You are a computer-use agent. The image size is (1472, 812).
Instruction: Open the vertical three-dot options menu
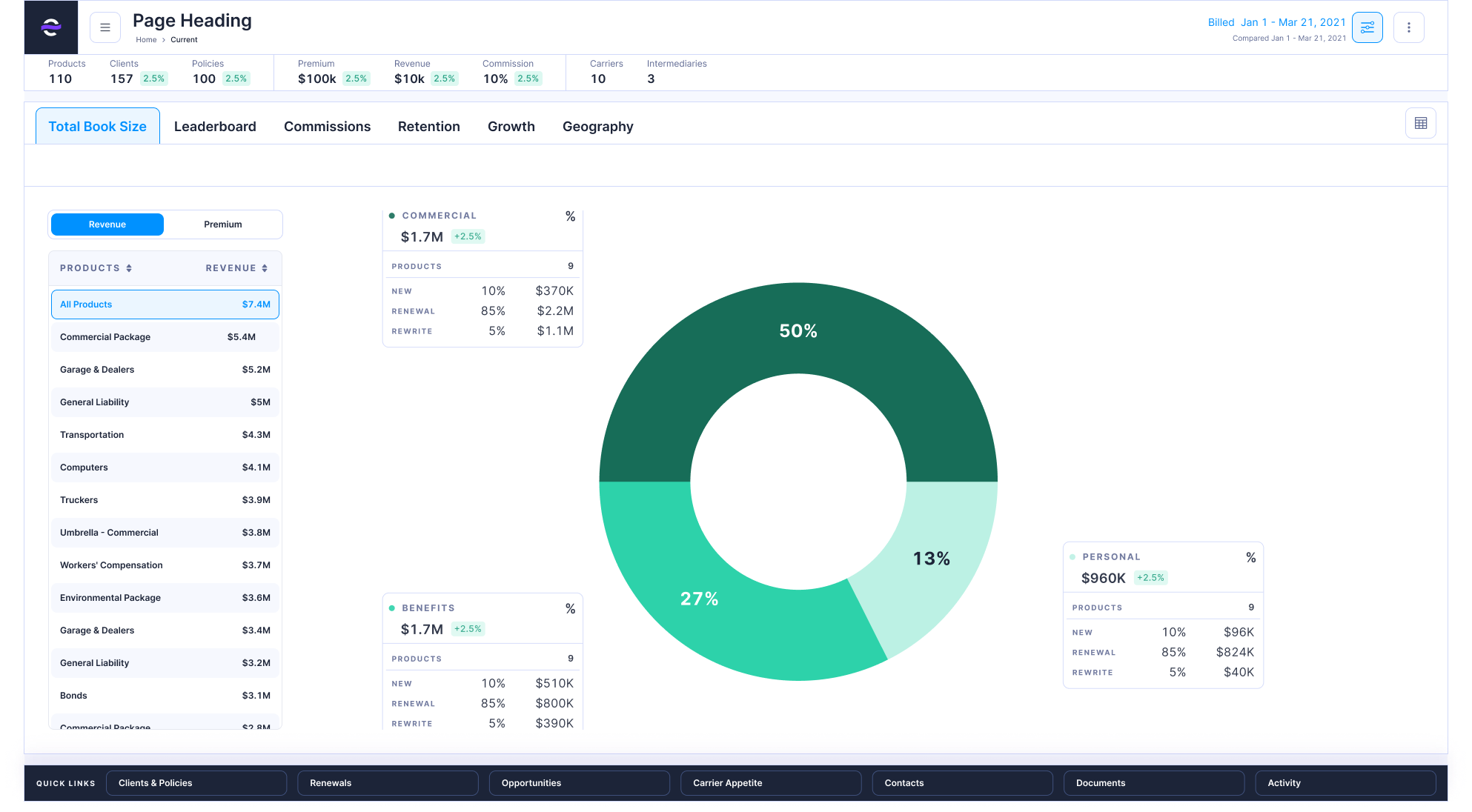(1408, 27)
